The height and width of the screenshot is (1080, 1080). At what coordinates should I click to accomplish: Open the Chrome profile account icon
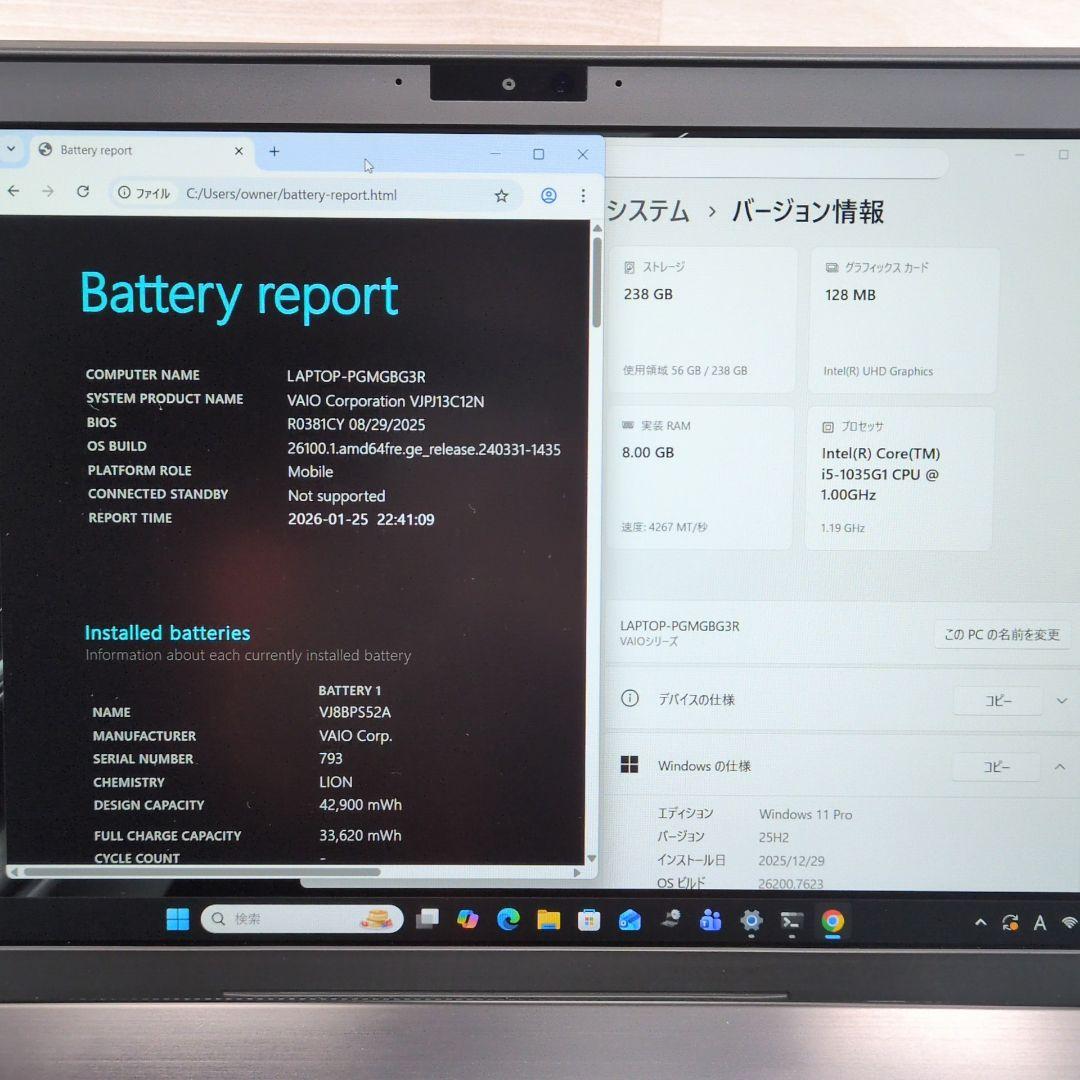tap(548, 194)
